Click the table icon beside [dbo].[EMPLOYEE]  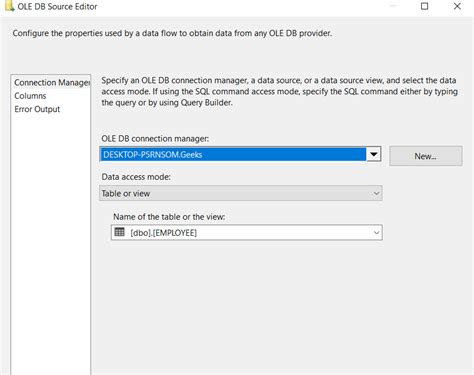click(x=119, y=232)
